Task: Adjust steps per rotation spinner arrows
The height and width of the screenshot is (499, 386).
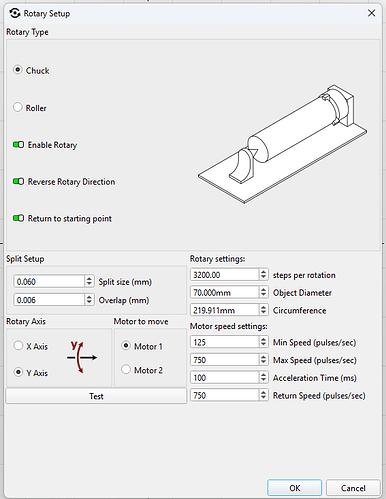Action: coord(263,275)
